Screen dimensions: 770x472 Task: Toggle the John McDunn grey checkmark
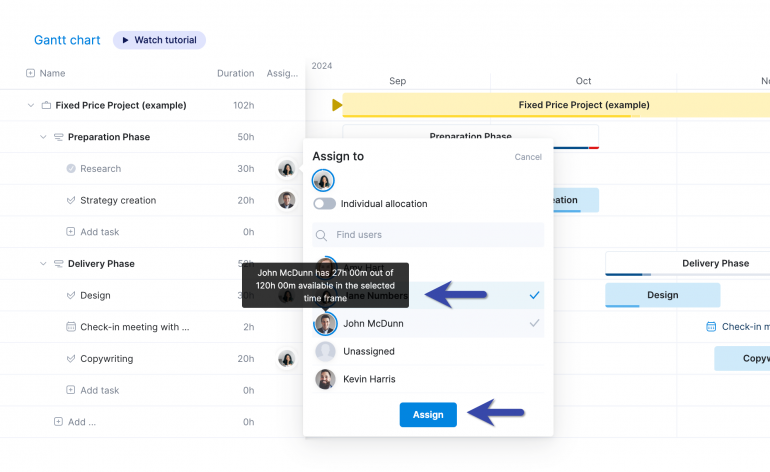click(x=534, y=323)
